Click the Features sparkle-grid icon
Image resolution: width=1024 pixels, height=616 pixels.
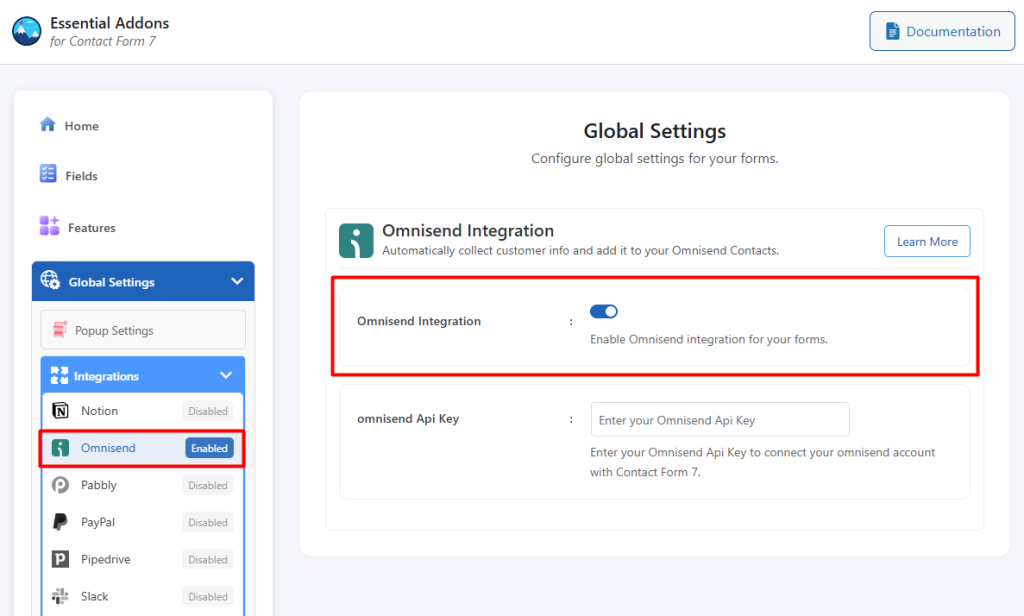[x=49, y=225]
